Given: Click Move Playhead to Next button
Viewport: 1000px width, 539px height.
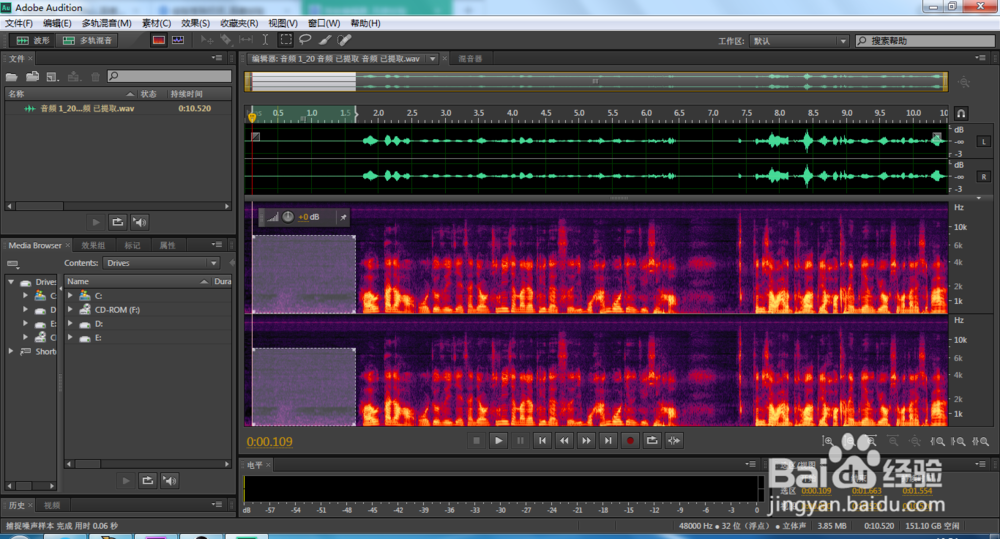Looking at the screenshot, I should click(608, 440).
